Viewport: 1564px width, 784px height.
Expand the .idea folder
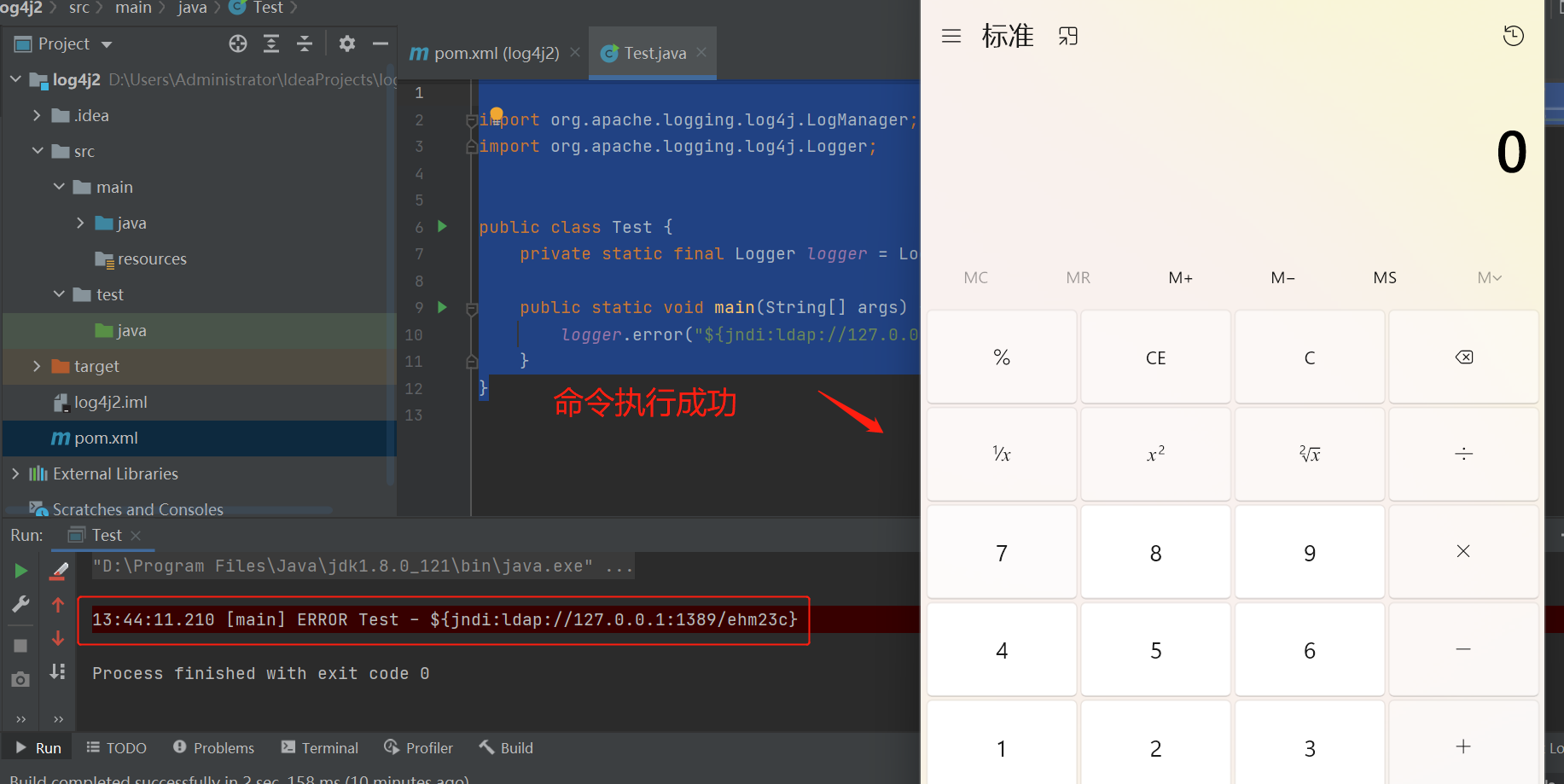pyautogui.click(x=37, y=115)
